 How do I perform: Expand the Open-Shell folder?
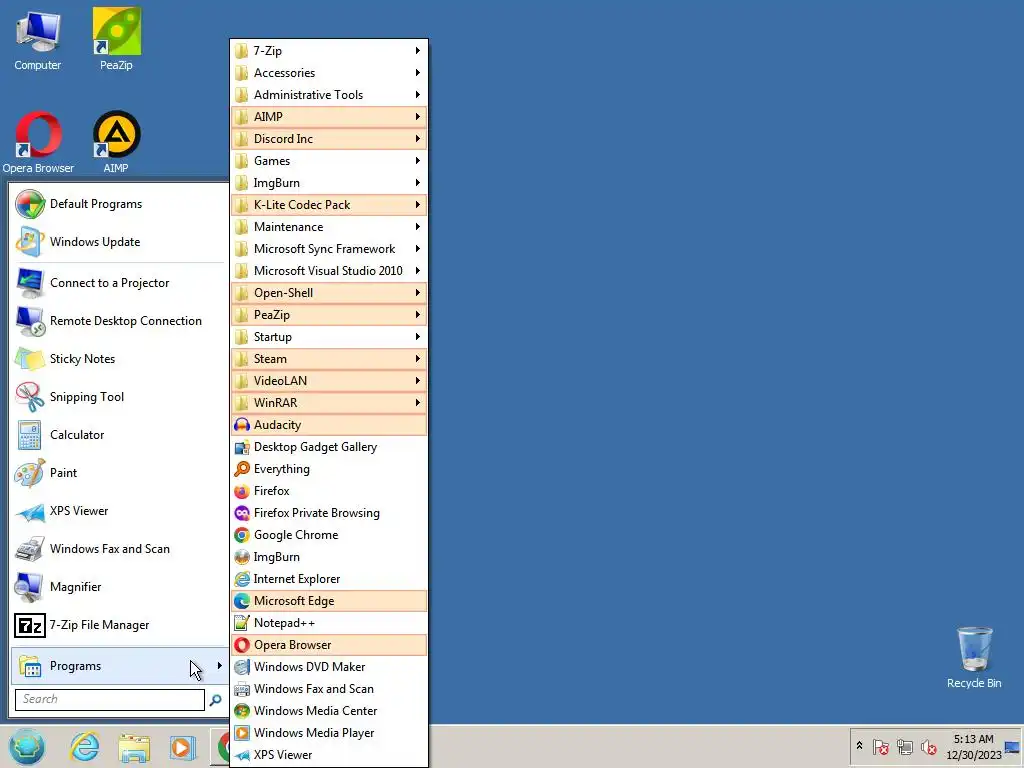coord(329,293)
